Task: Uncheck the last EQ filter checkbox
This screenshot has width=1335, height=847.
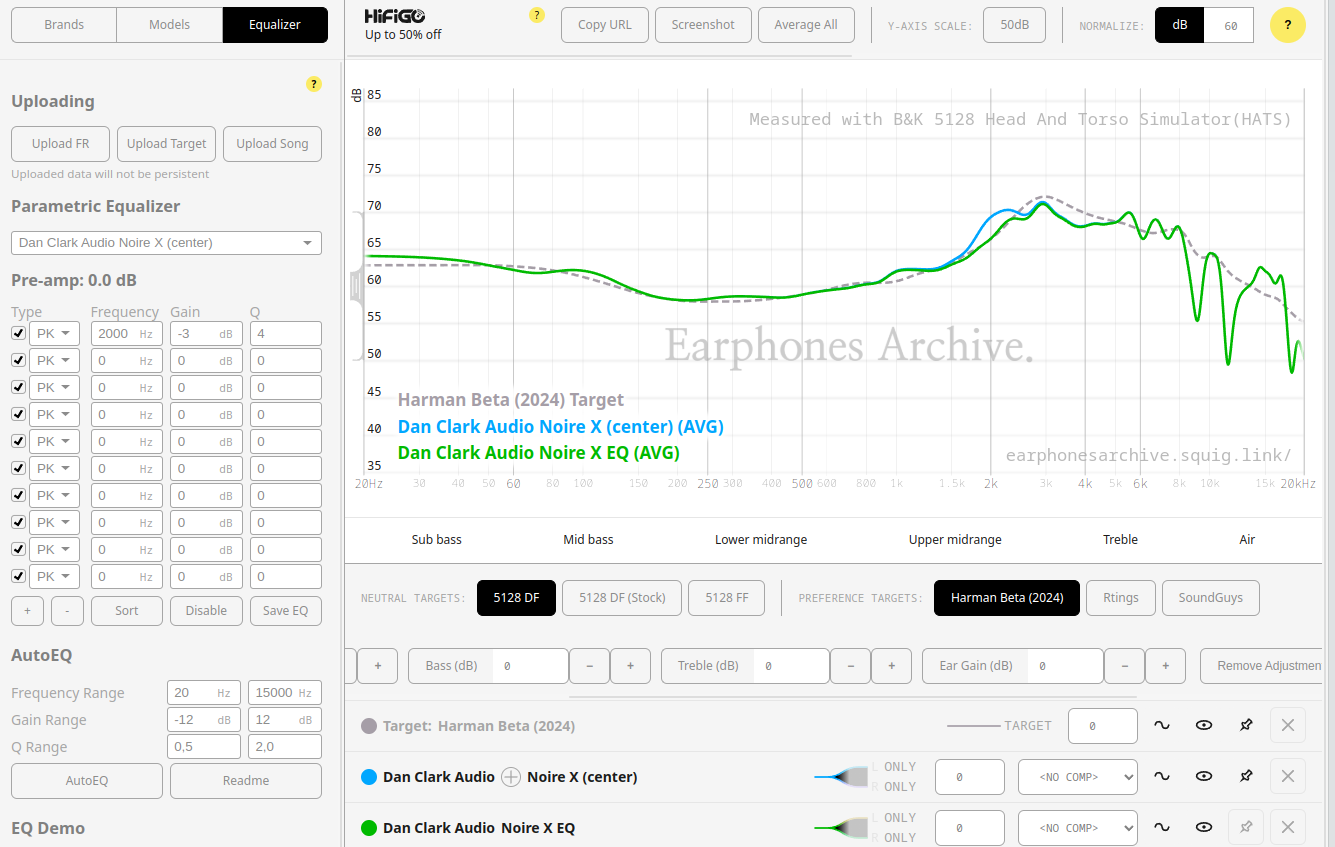Action: (19, 576)
